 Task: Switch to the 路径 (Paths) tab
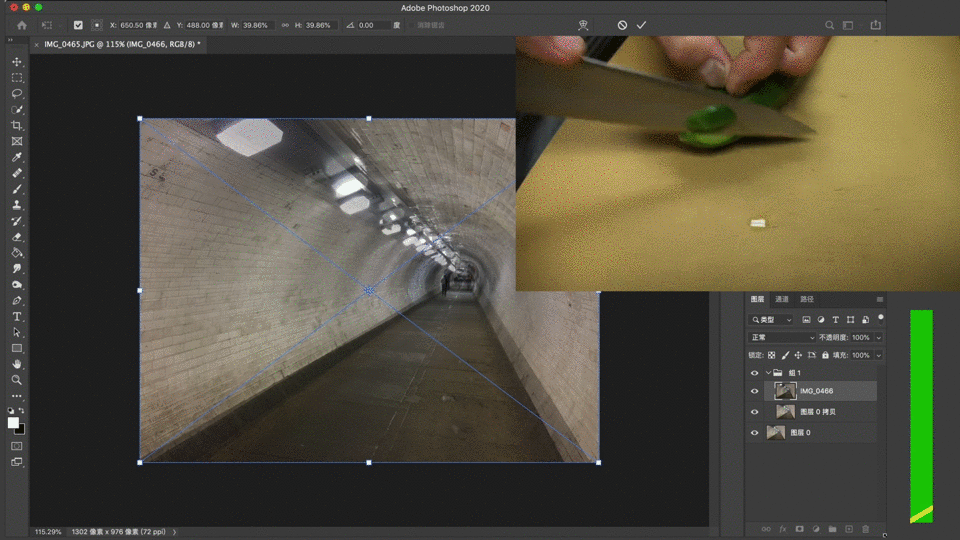[x=807, y=299]
